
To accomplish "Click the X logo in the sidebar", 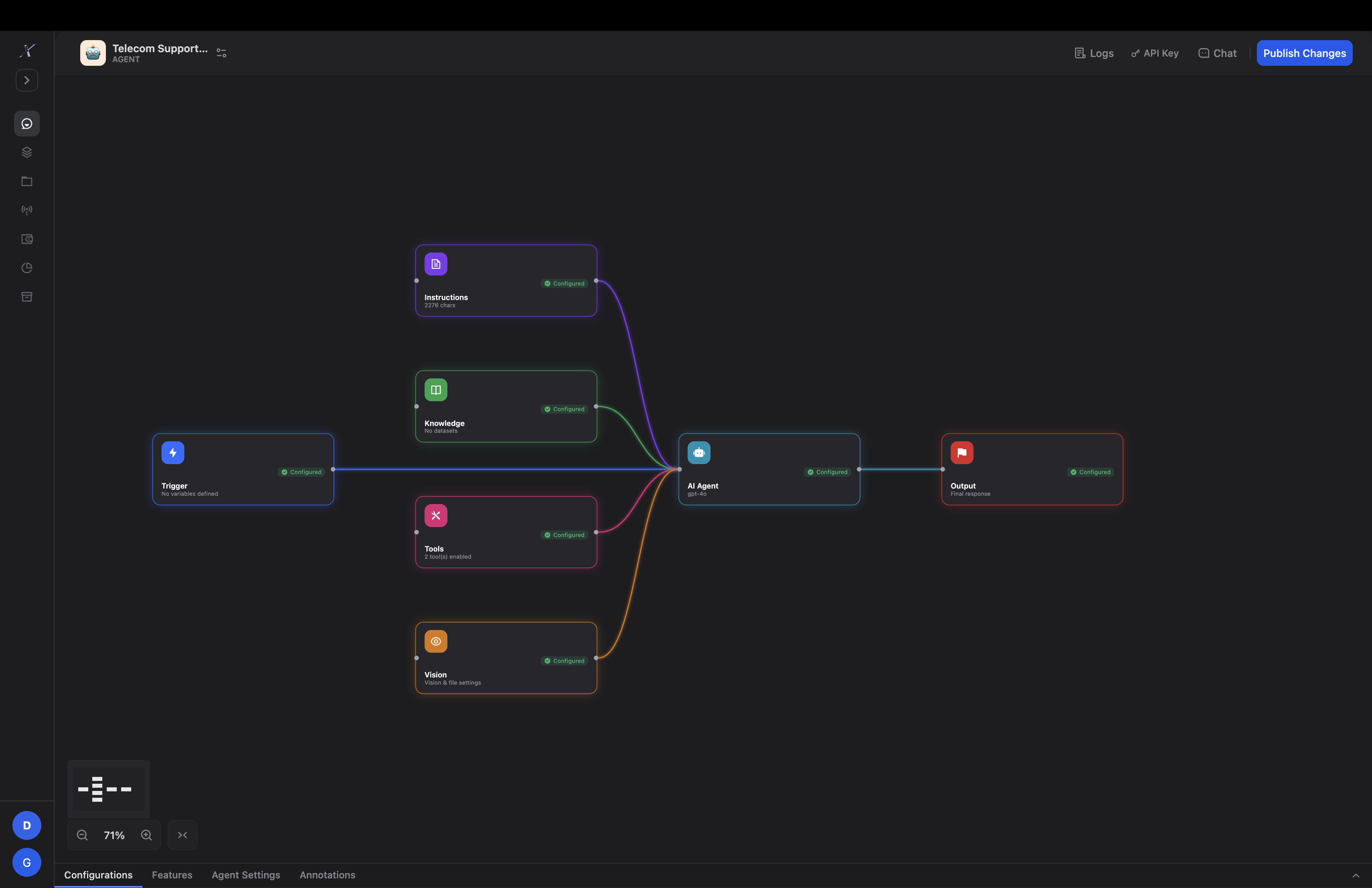I will (27, 51).
